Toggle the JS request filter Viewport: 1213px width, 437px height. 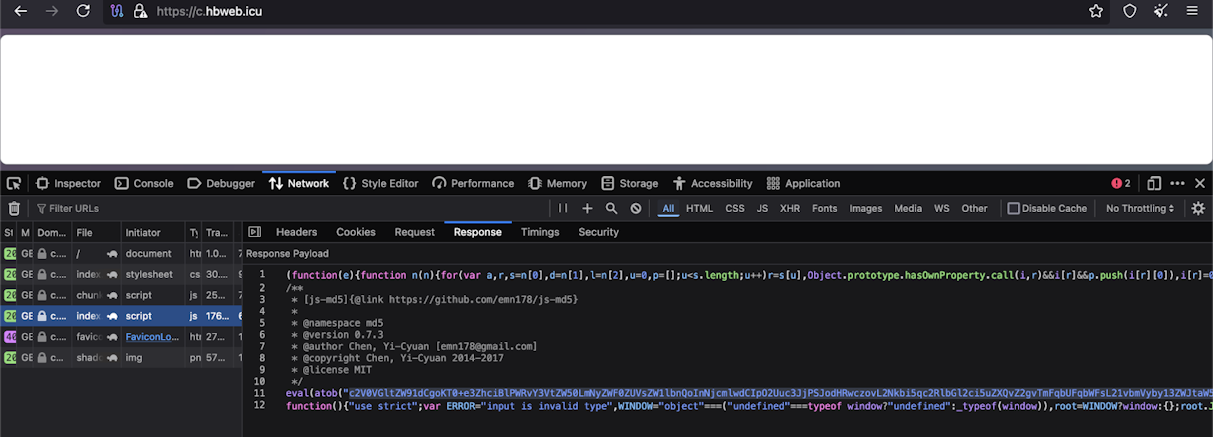tap(762, 209)
